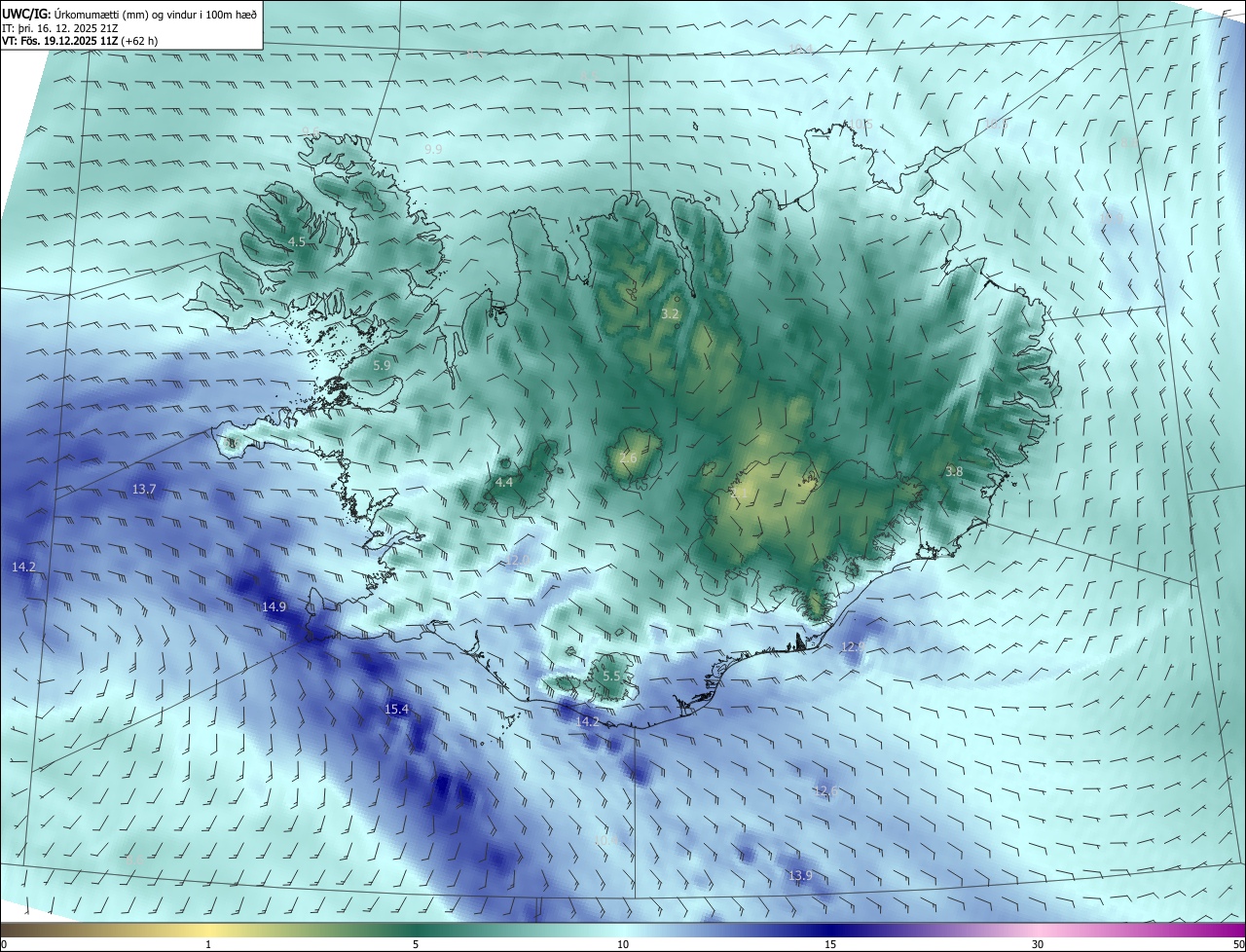Click the 5.9 value label
Screen dimensions: 1246x952
pos(382,365)
